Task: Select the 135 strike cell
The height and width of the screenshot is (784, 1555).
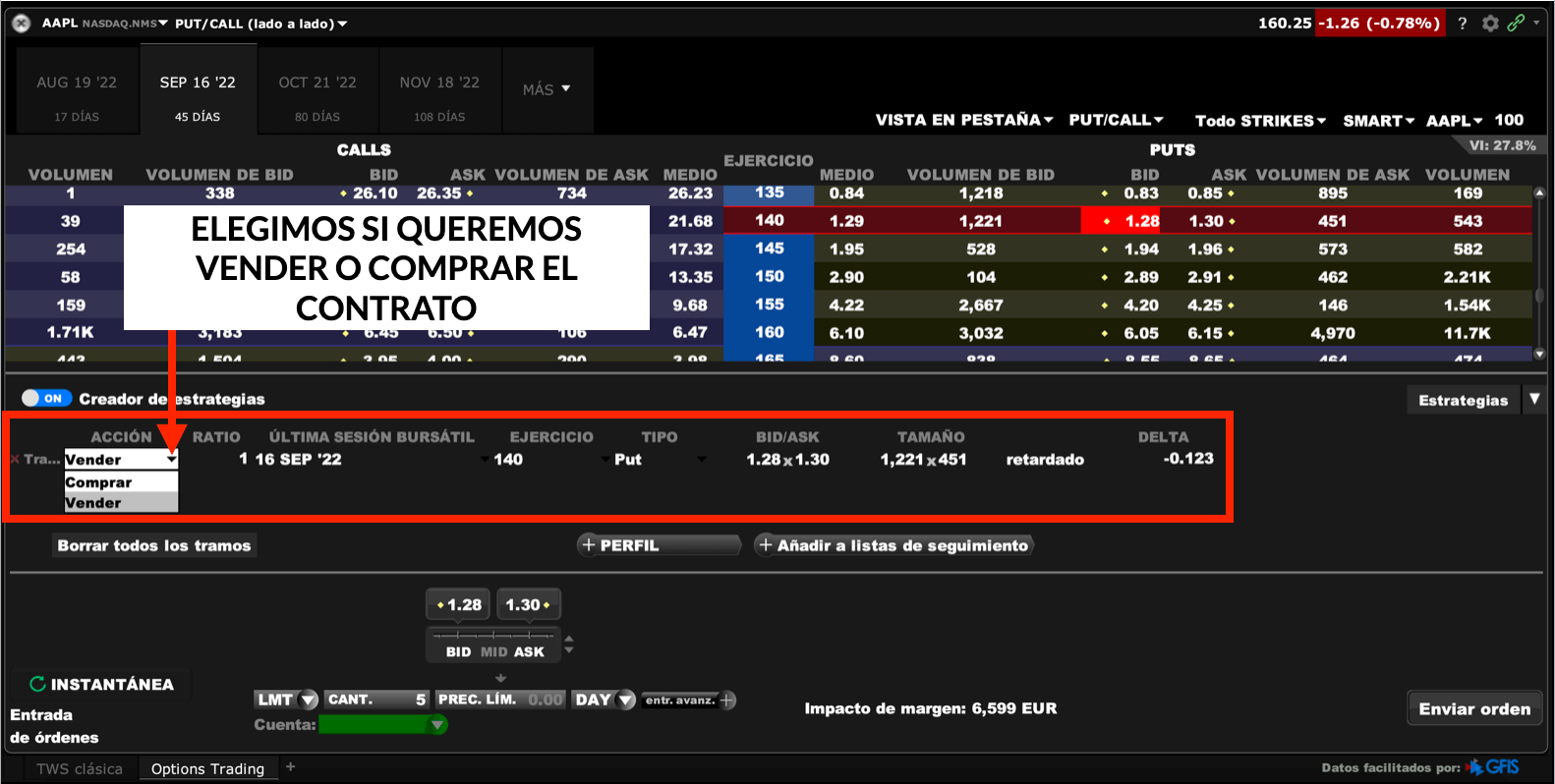Action: [769, 193]
